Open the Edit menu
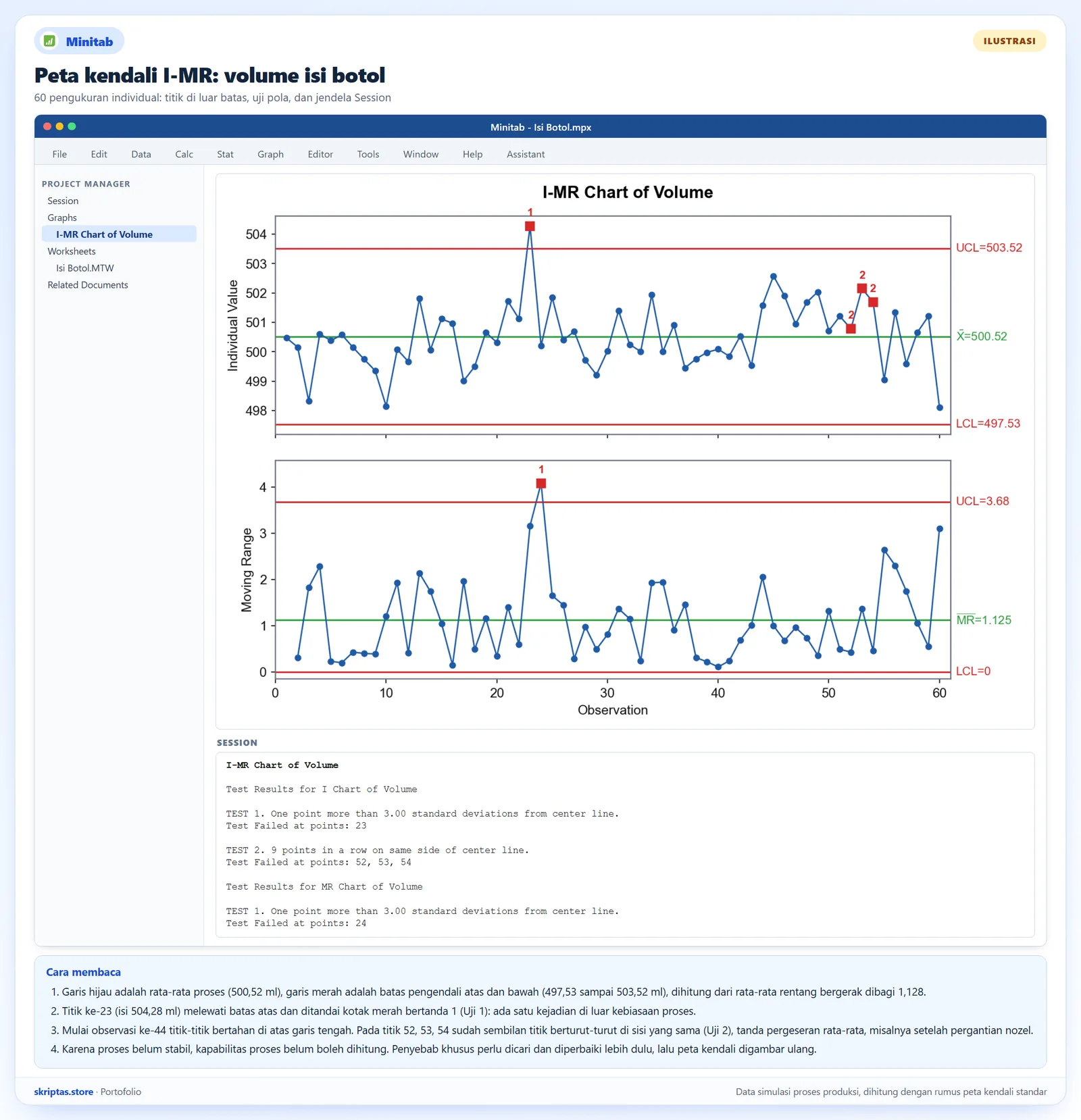 pyautogui.click(x=99, y=154)
